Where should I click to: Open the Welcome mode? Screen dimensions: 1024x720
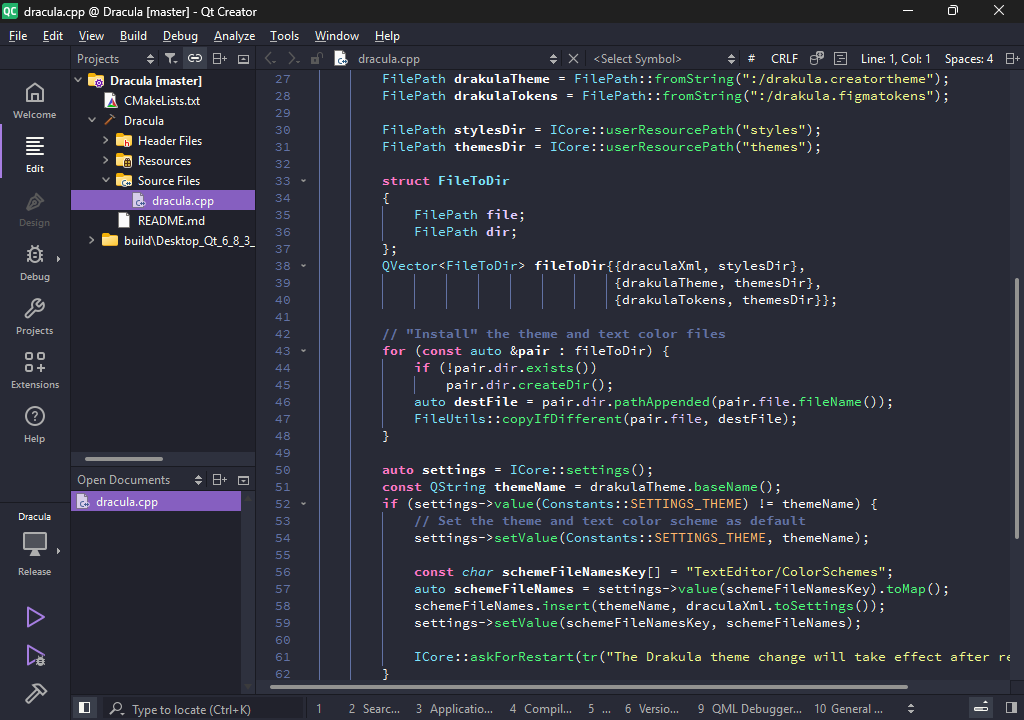(35, 101)
